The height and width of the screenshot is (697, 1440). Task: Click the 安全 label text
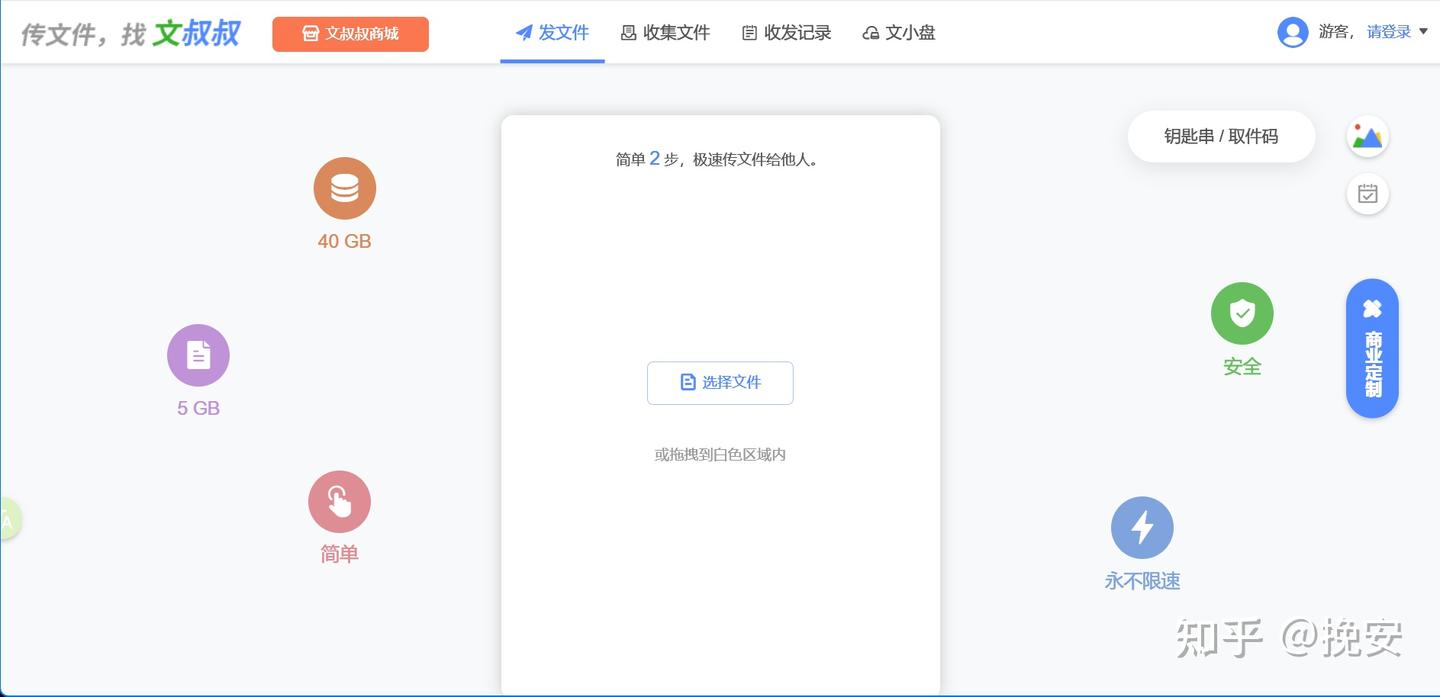pos(1242,367)
